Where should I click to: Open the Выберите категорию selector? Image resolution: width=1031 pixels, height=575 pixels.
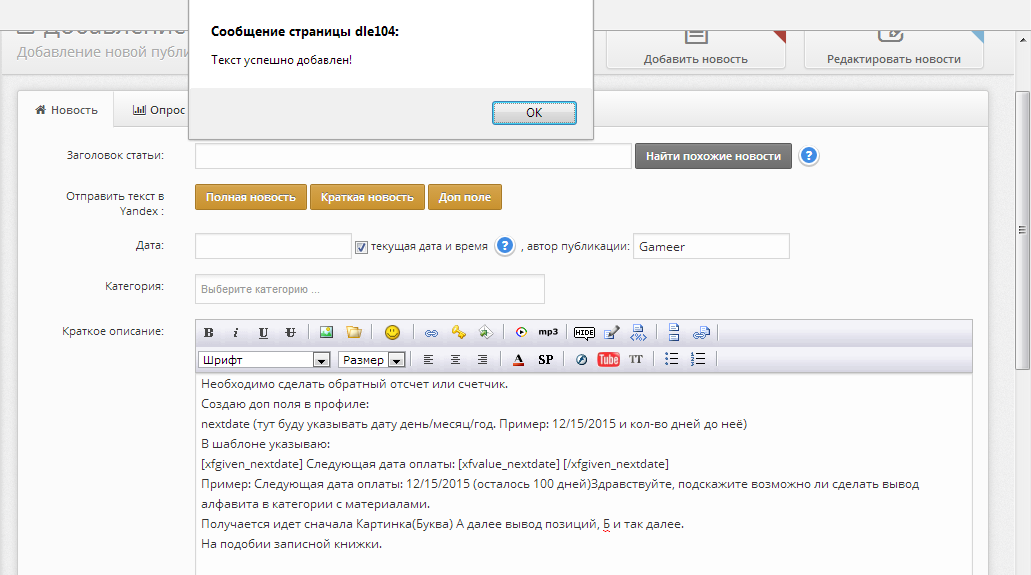pyautogui.click(x=370, y=289)
